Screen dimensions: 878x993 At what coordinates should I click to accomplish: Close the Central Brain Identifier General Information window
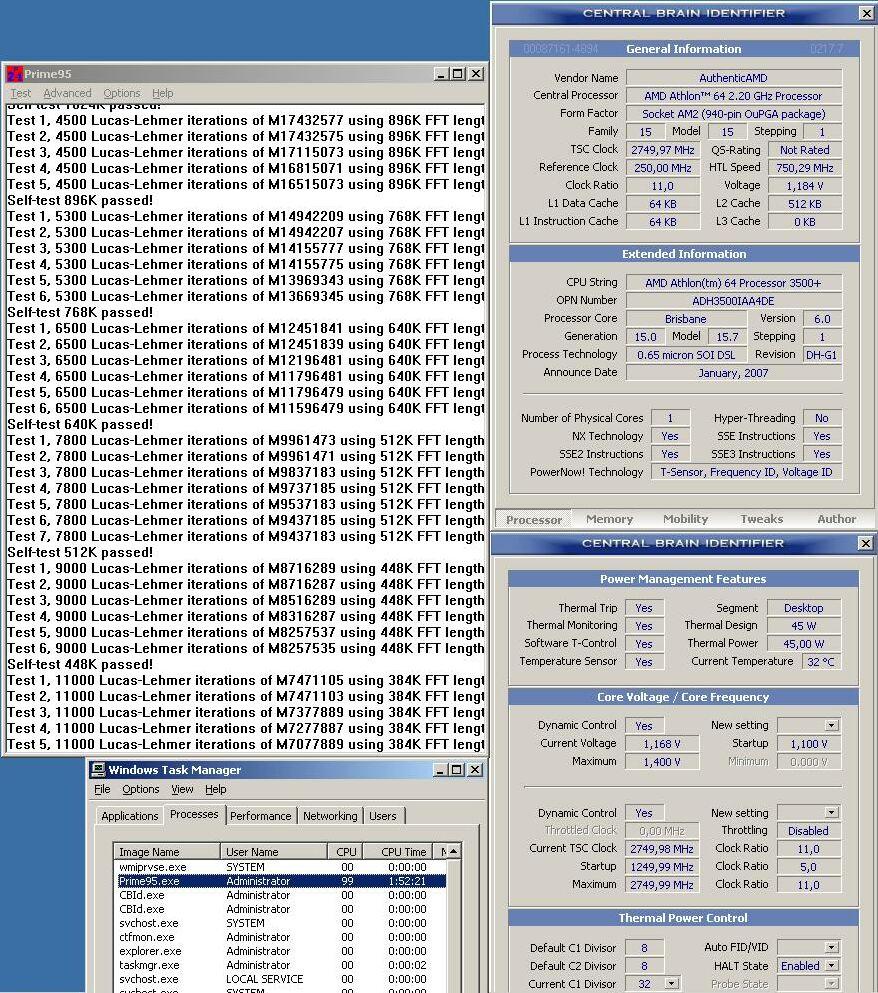tap(865, 13)
